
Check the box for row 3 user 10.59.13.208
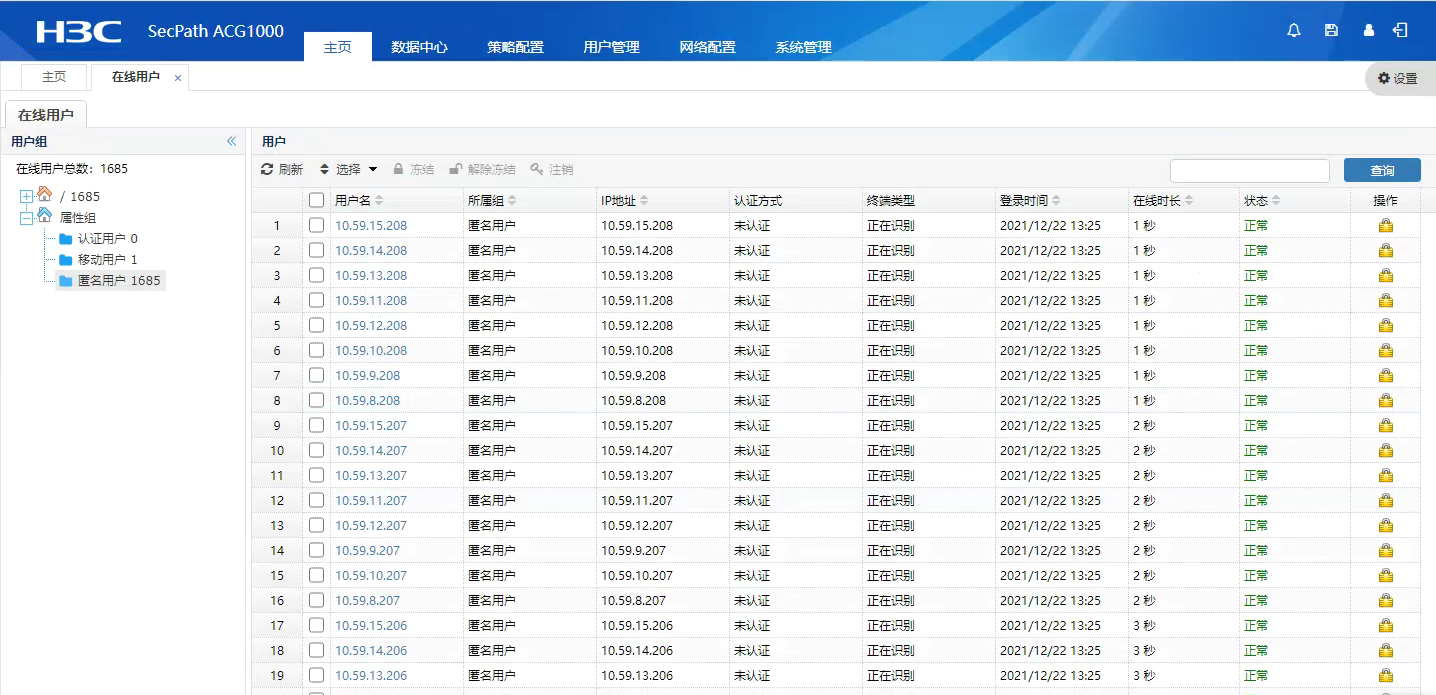tap(316, 275)
